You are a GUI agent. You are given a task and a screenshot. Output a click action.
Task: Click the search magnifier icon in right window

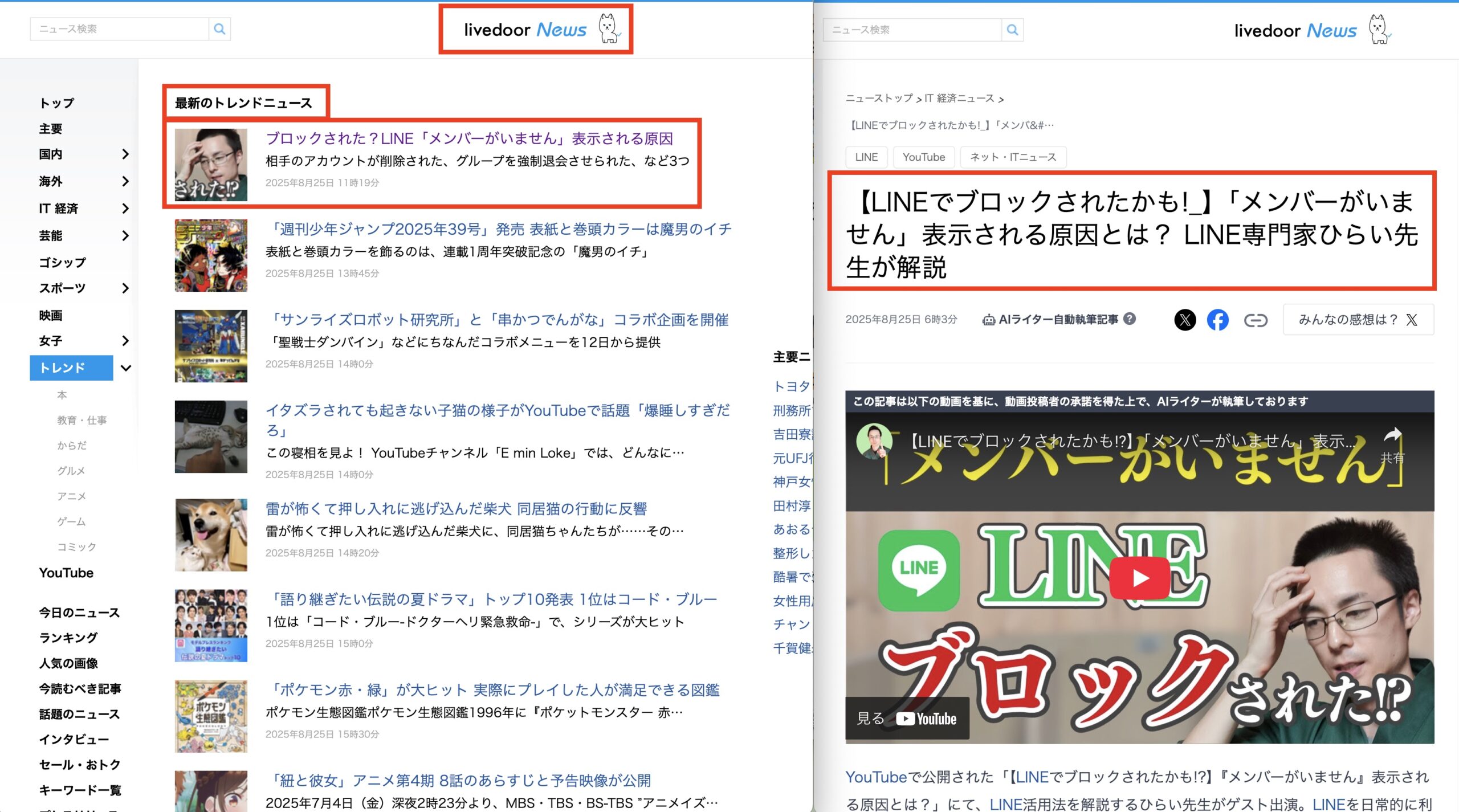1012,30
